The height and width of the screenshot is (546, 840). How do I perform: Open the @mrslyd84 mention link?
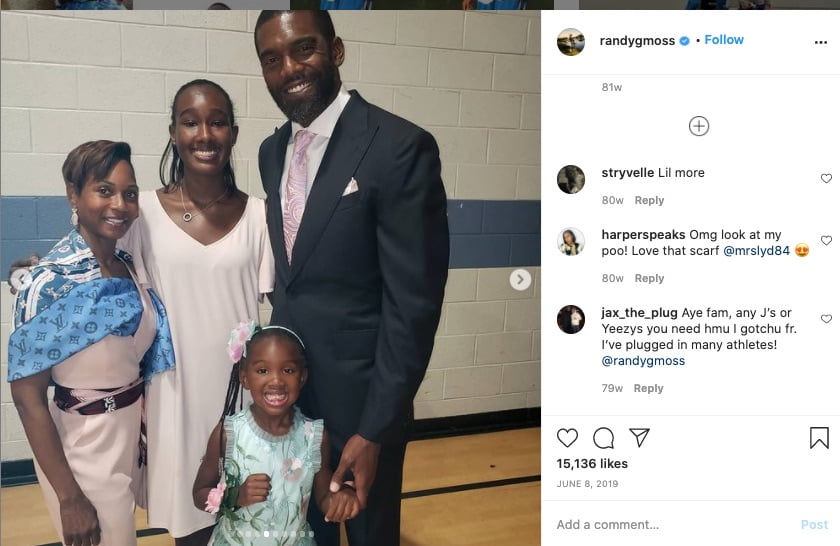756,251
